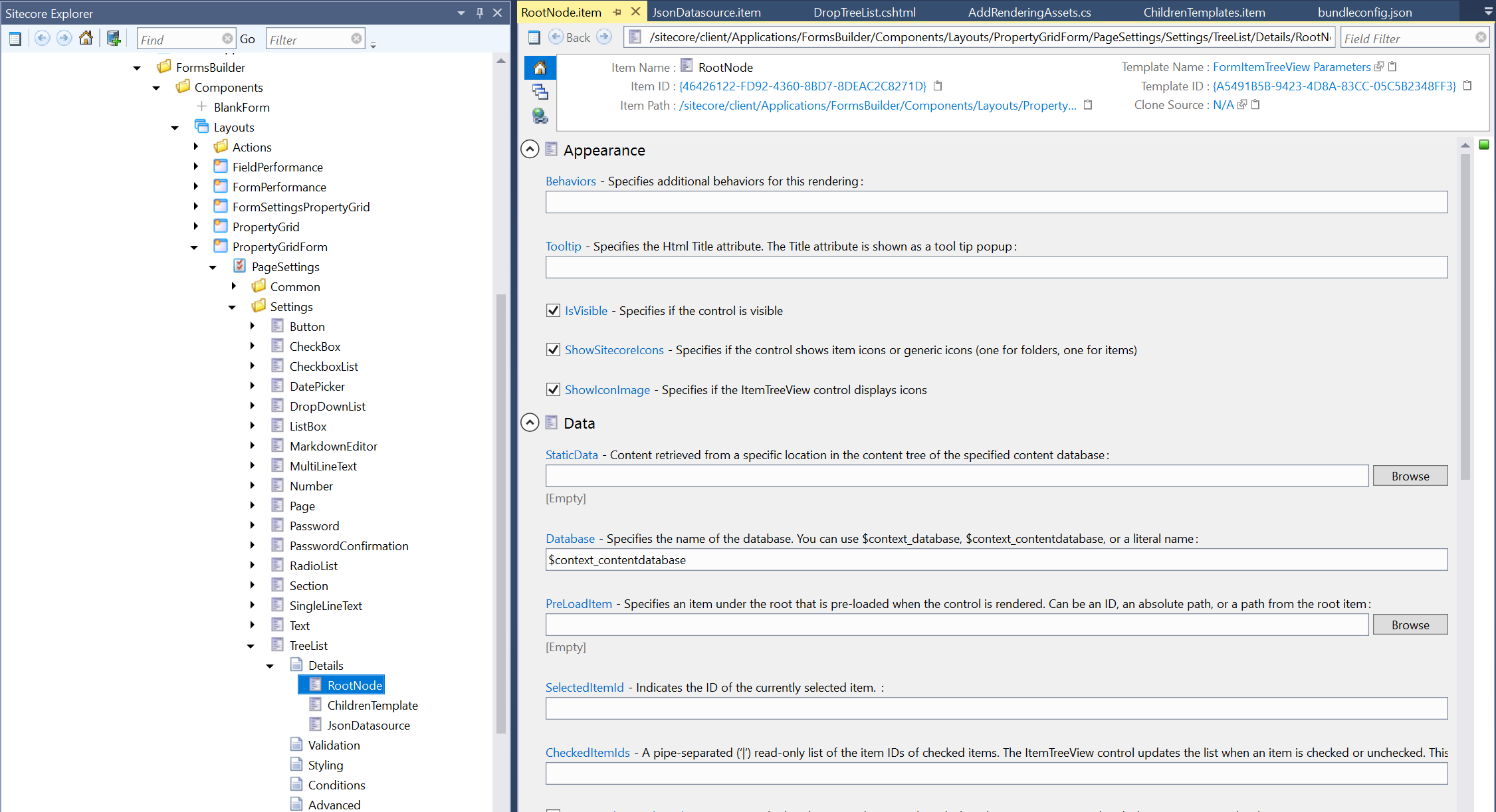
Task: Clear the Field Filter box
Action: click(x=1481, y=38)
